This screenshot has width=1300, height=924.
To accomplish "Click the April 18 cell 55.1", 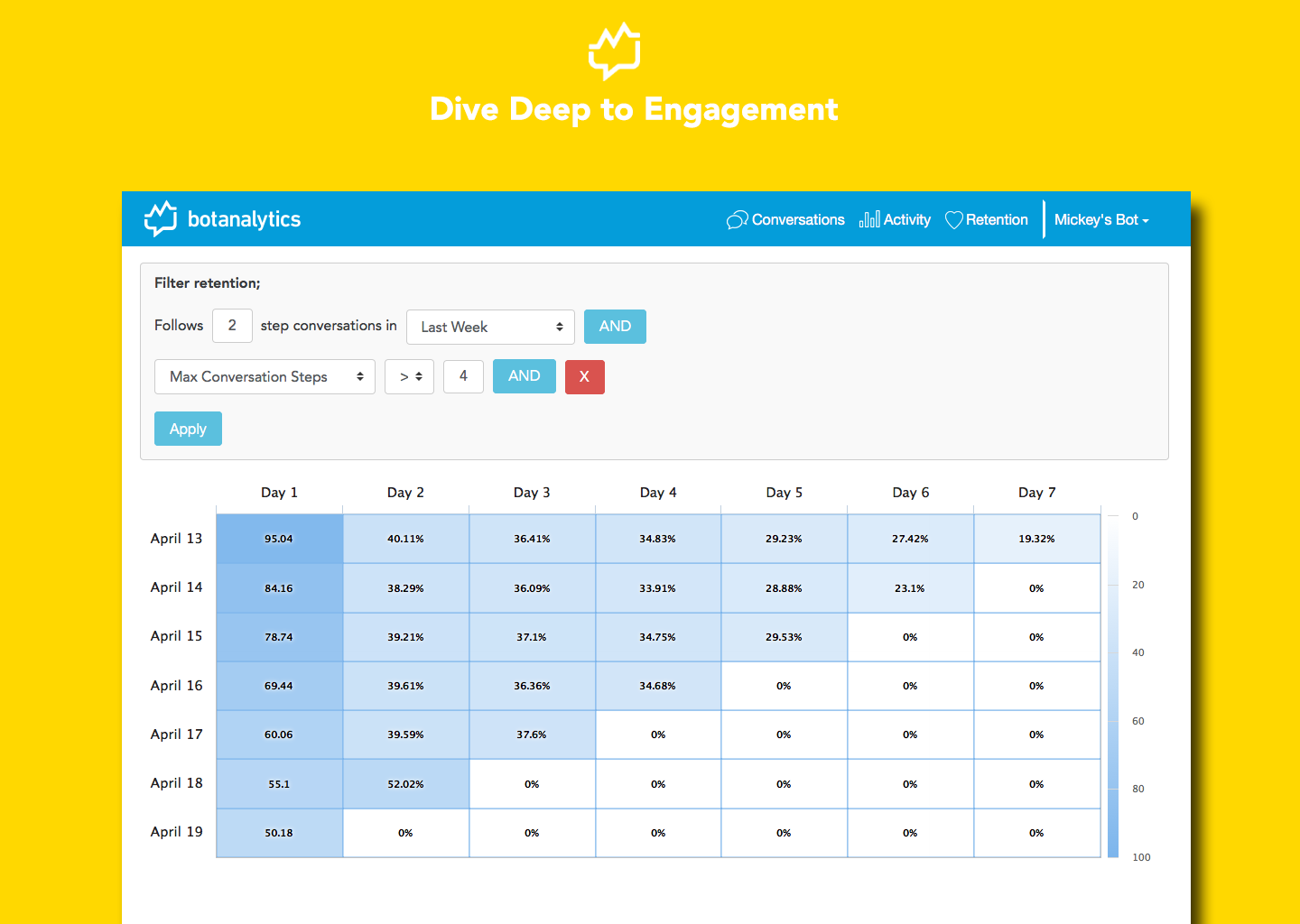I will tap(279, 784).
